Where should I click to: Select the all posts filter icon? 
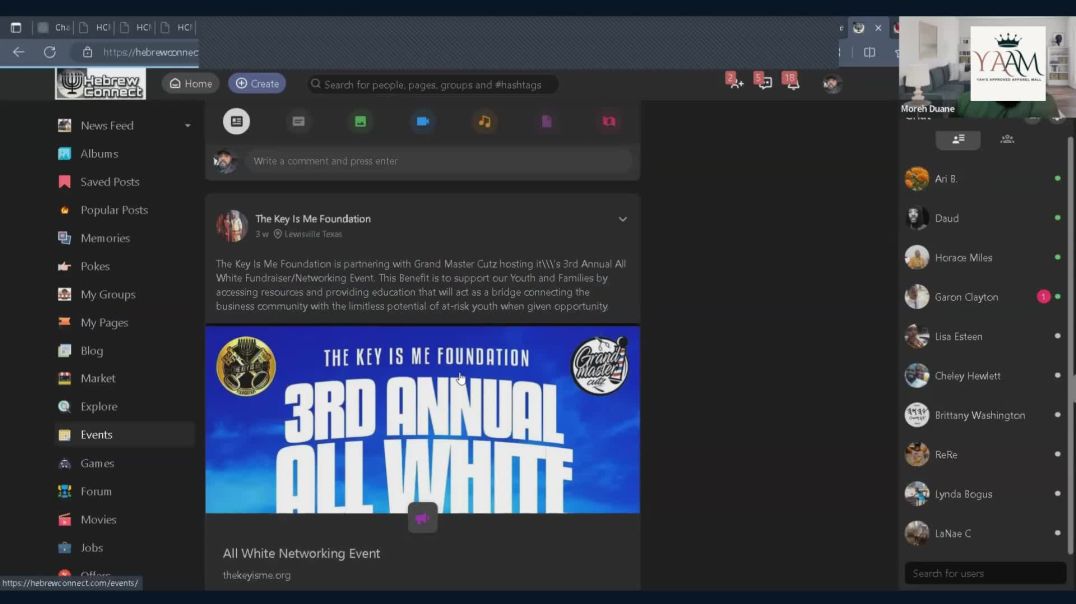pyautogui.click(x=236, y=121)
